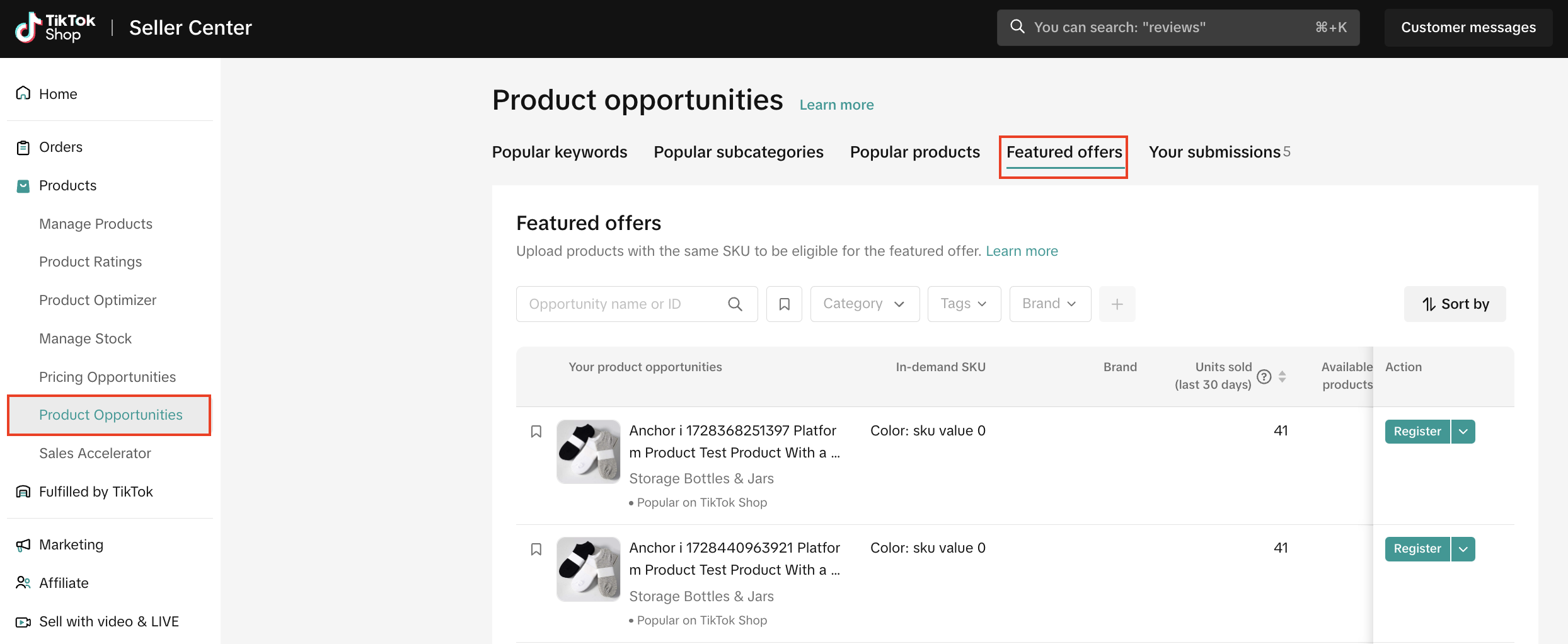Click the Sort by button
1568x644 pixels.
(1455, 304)
